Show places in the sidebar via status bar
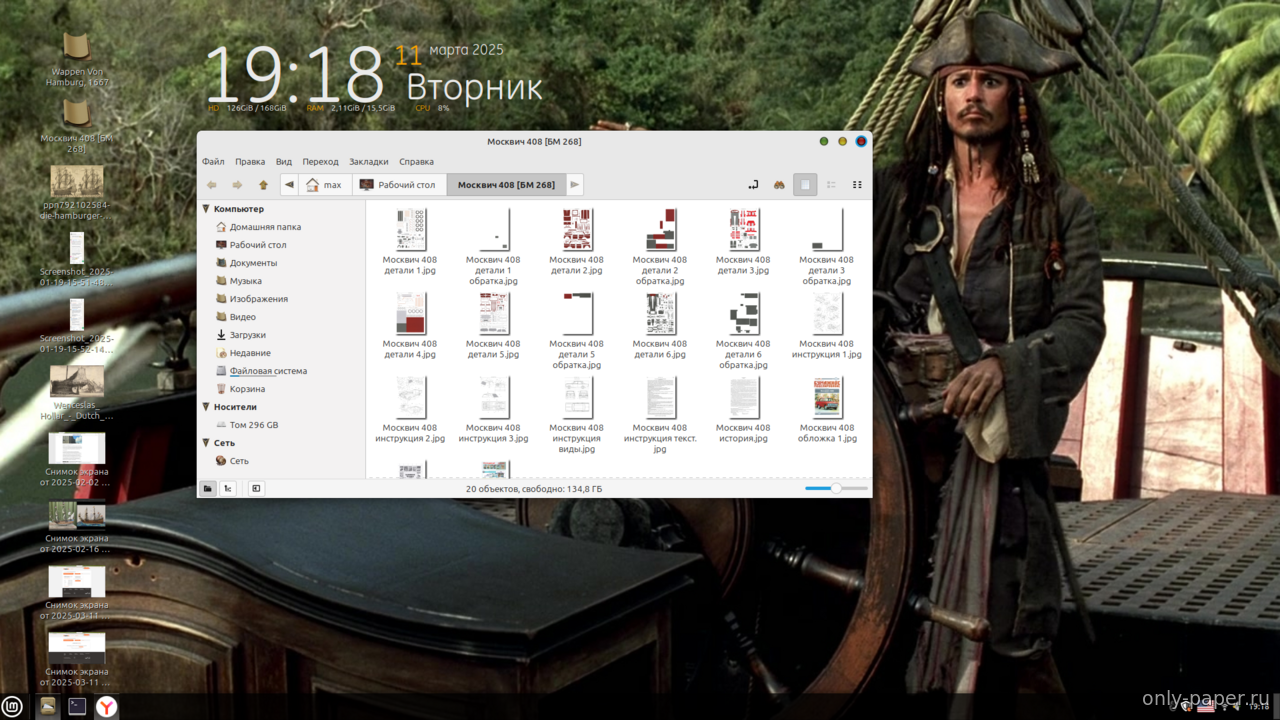Viewport: 1280px width, 720px height. pyautogui.click(x=208, y=489)
